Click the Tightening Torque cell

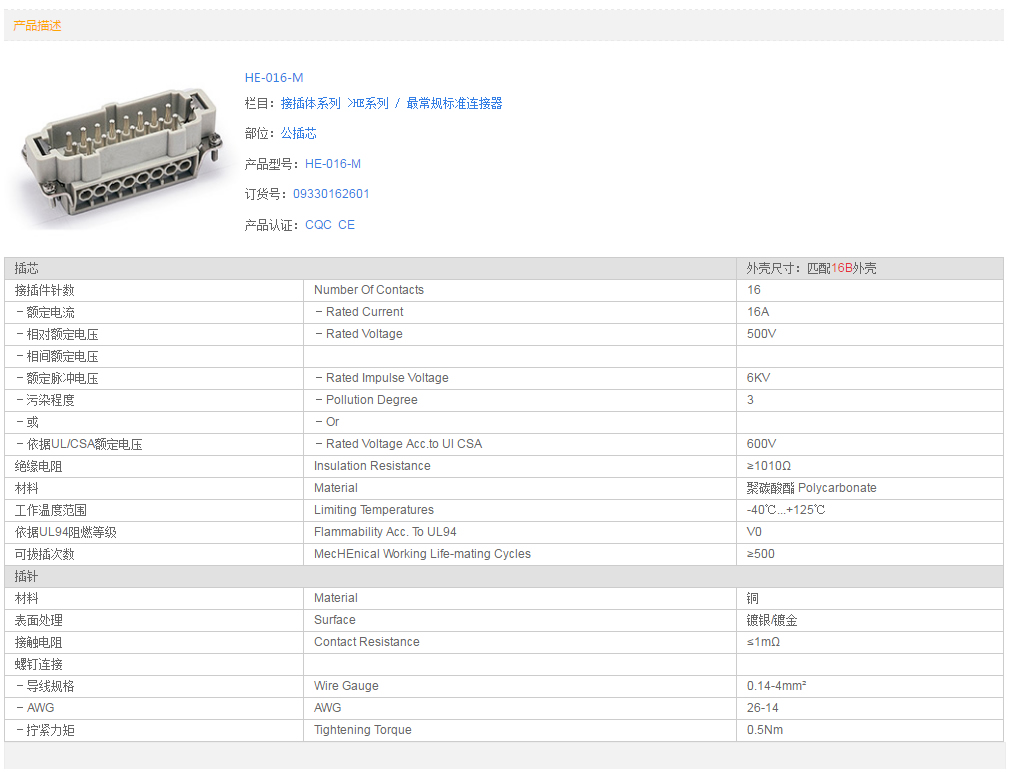pyautogui.click(x=362, y=730)
